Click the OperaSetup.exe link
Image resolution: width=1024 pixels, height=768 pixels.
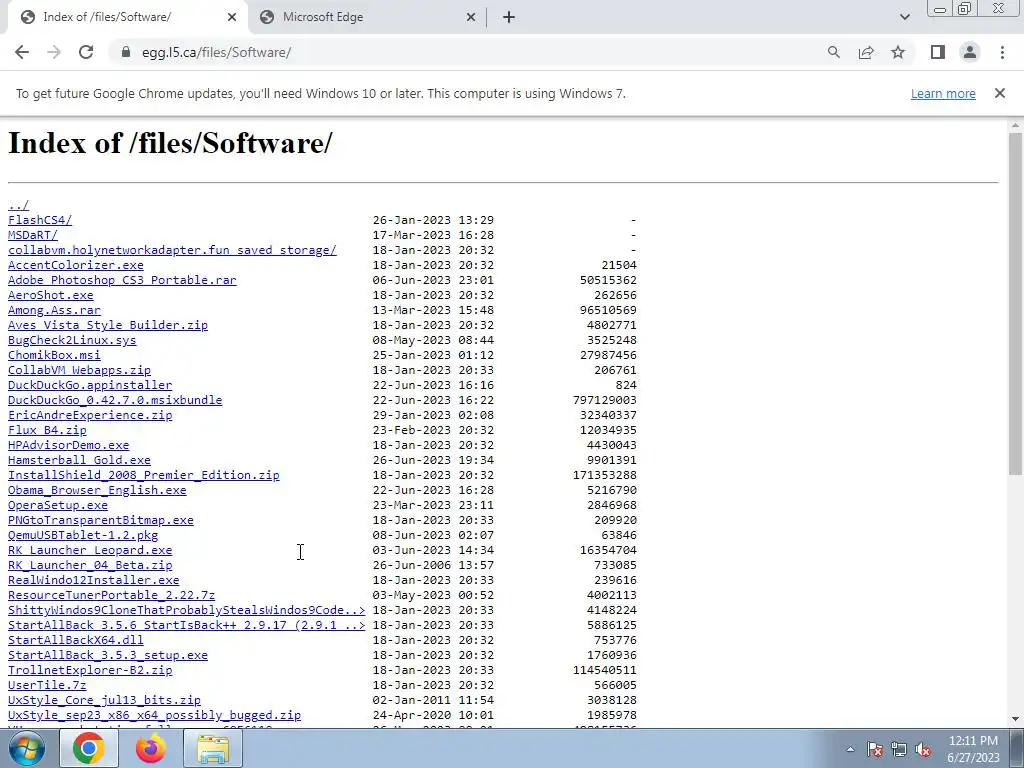coord(58,505)
